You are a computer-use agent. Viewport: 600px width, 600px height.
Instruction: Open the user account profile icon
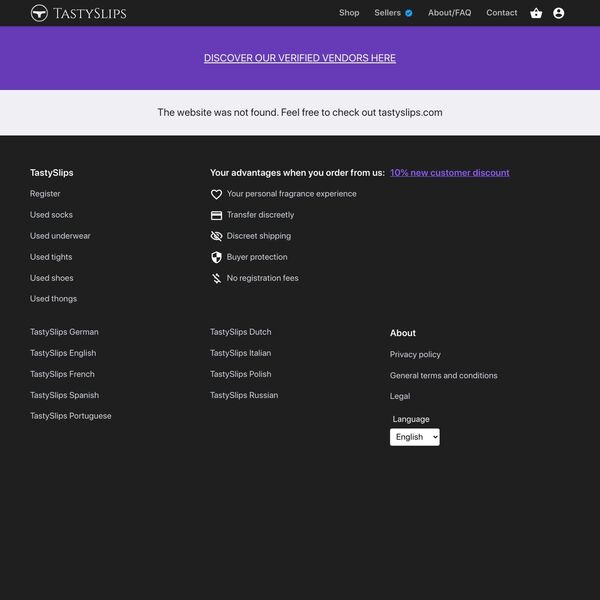pos(558,13)
